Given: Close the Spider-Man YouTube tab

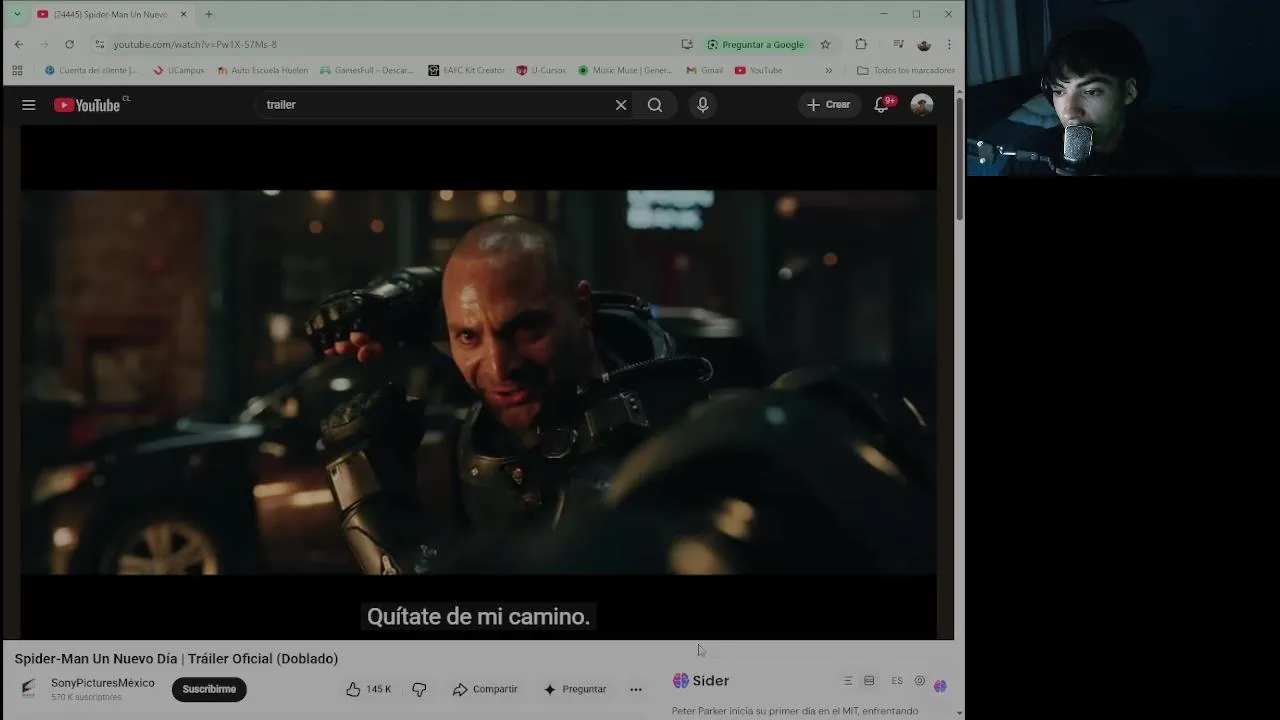Looking at the screenshot, I should pos(183,14).
